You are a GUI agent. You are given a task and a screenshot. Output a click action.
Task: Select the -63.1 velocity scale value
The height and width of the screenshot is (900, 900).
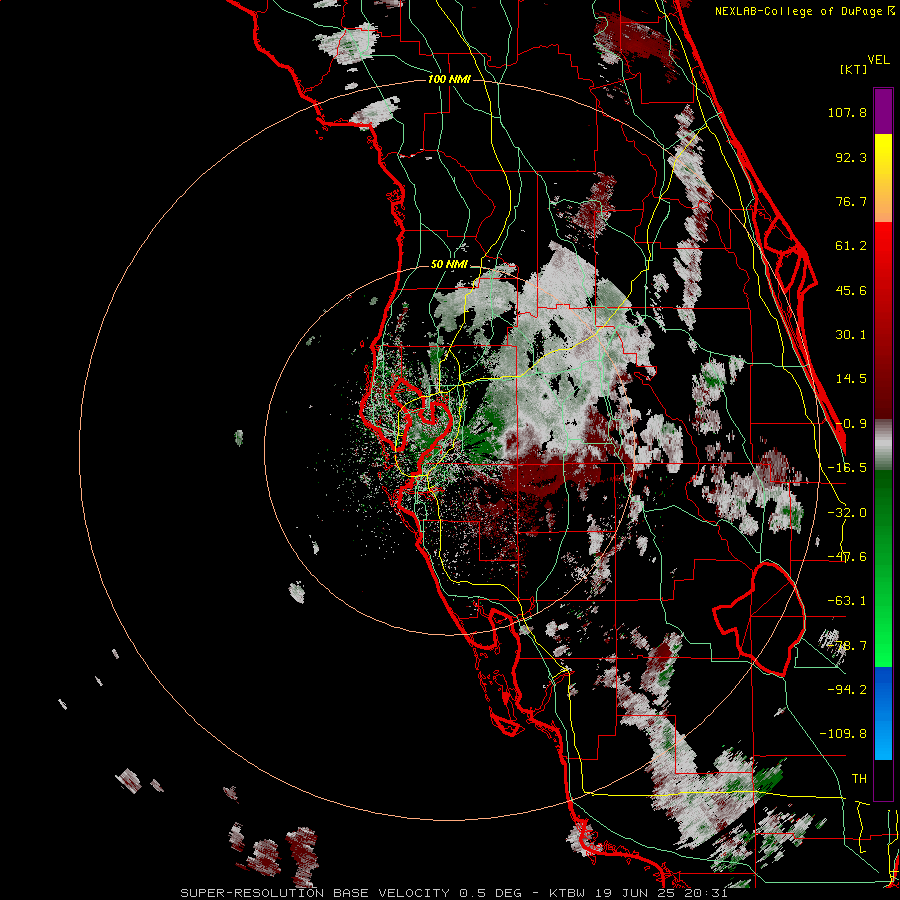pyautogui.click(x=847, y=601)
